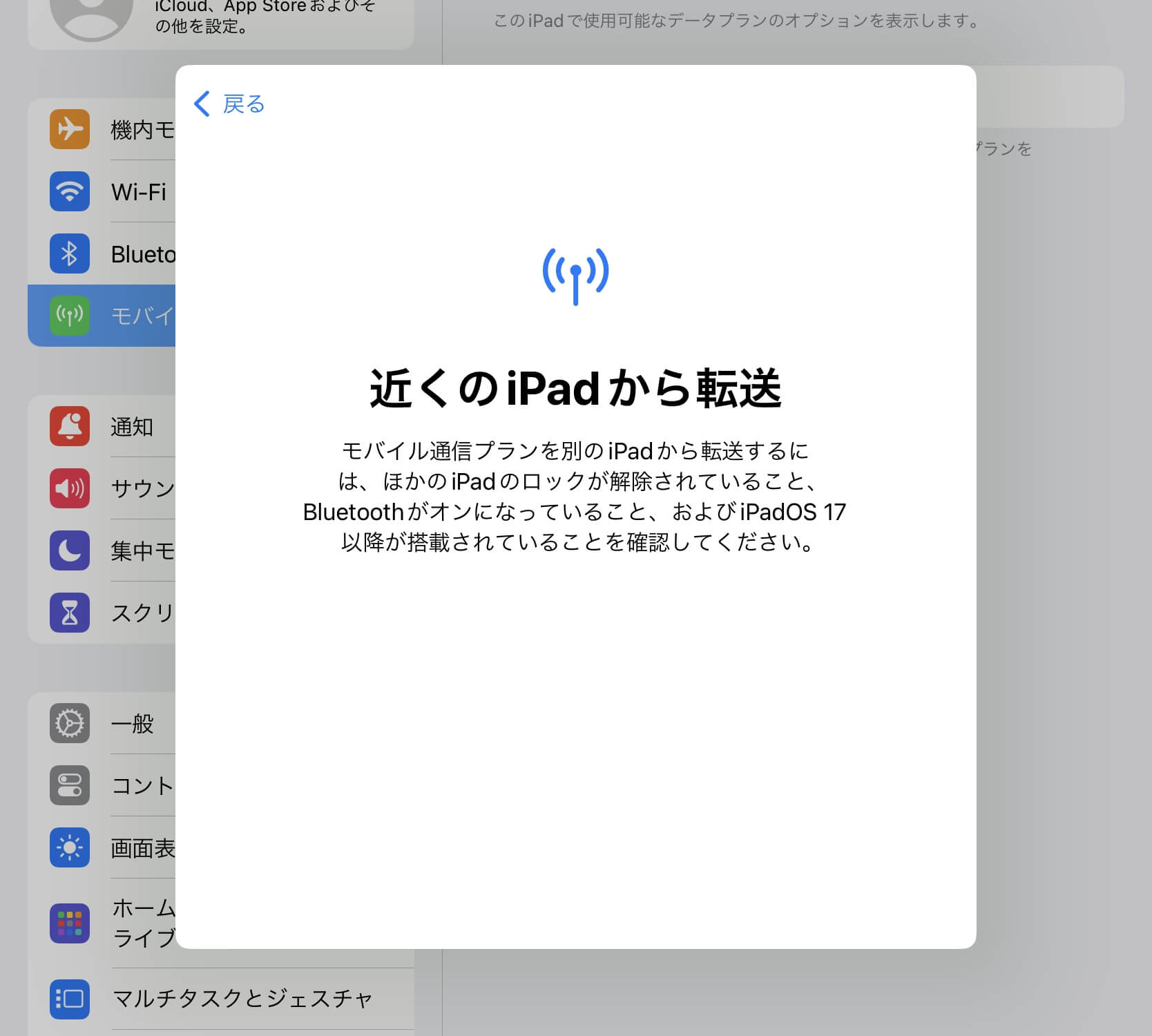This screenshot has width=1152, height=1036.
Task: Select the Screen Time hourglass icon
Action: [x=70, y=613]
